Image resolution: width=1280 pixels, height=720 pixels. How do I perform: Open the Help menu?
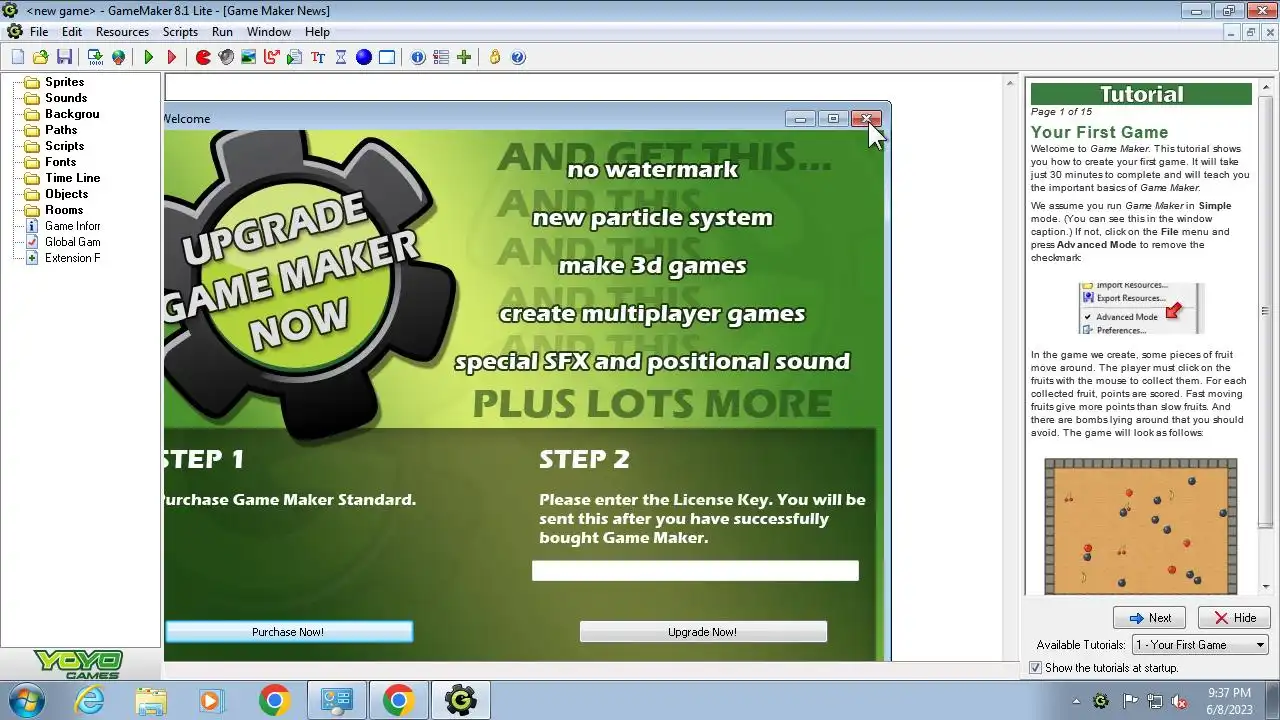coord(317,32)
